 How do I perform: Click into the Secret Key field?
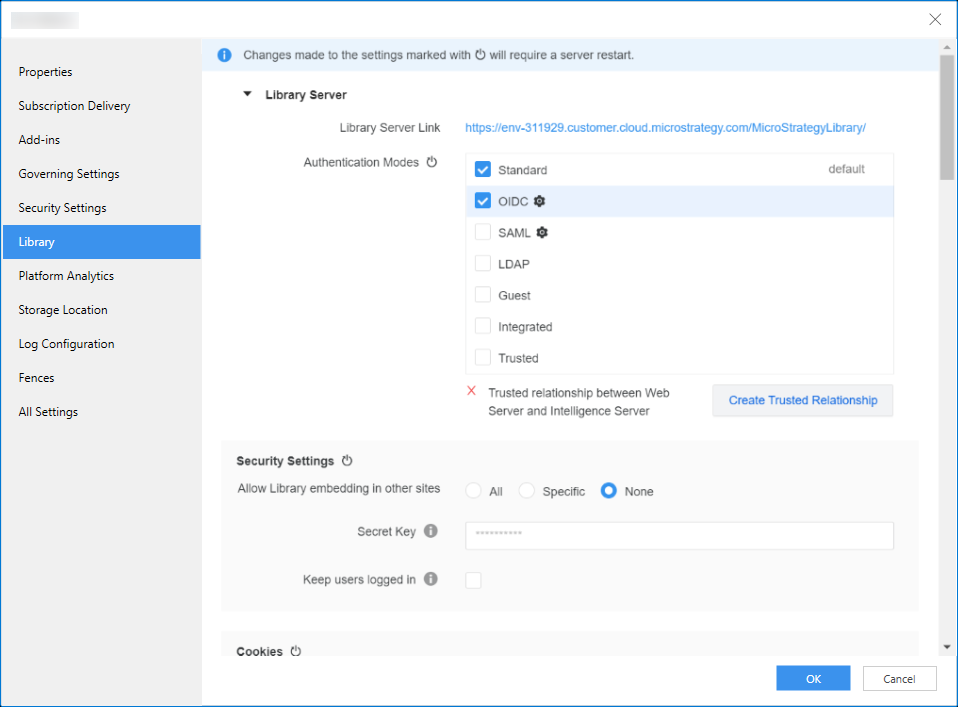pyautogui.click(x=679, y=535)
